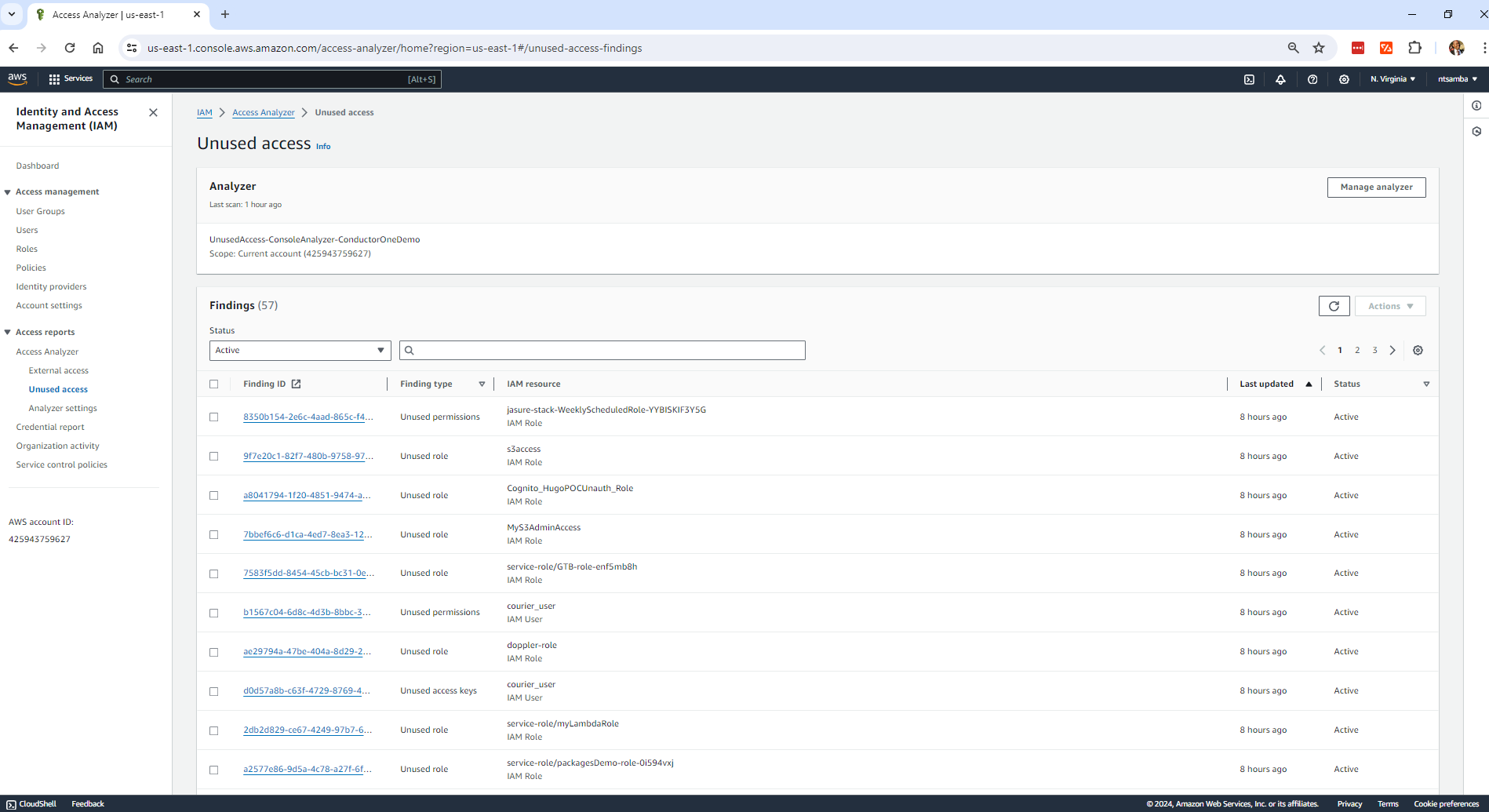Expand the Actions dropdown button
This screenshot has width=1489, height=812.
point(1389,306)
